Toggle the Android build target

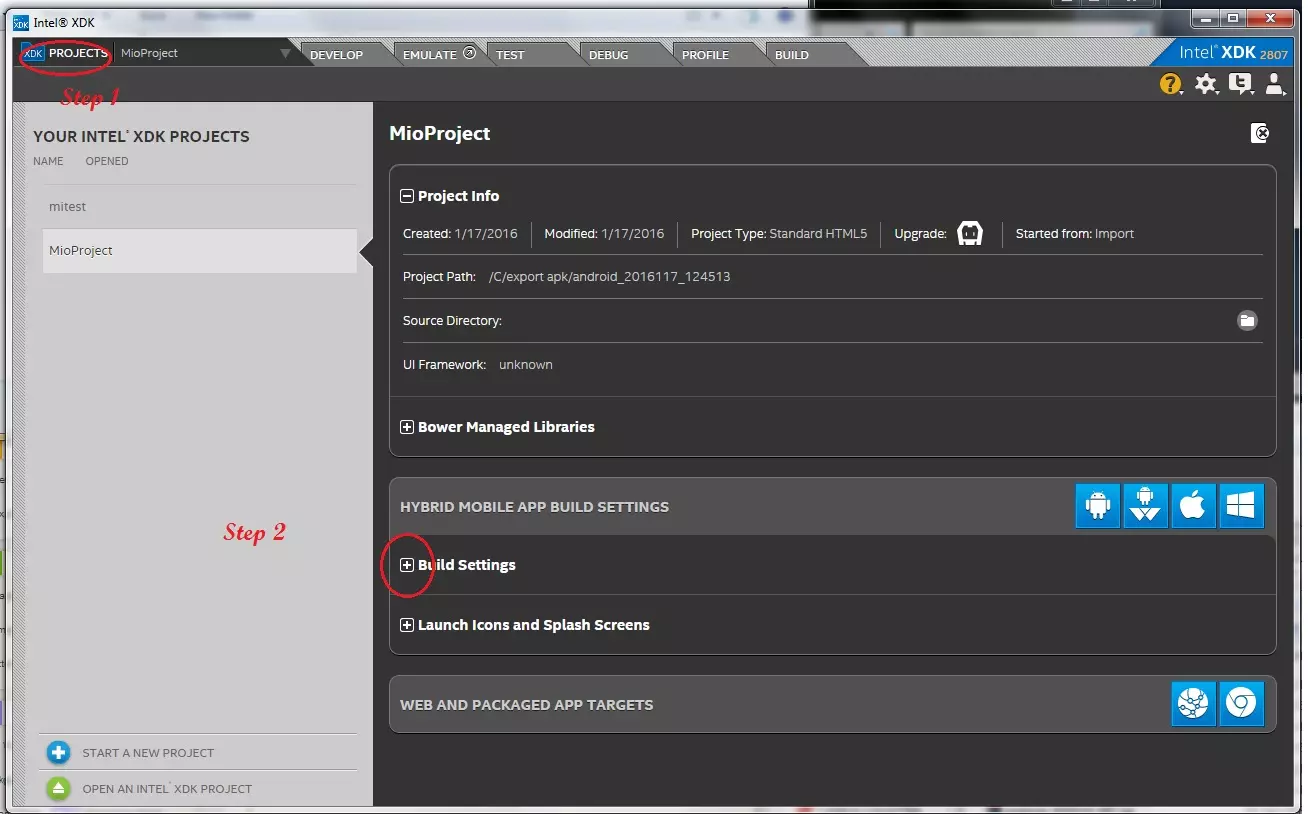pyautogui.click(x=1098, y=506)
